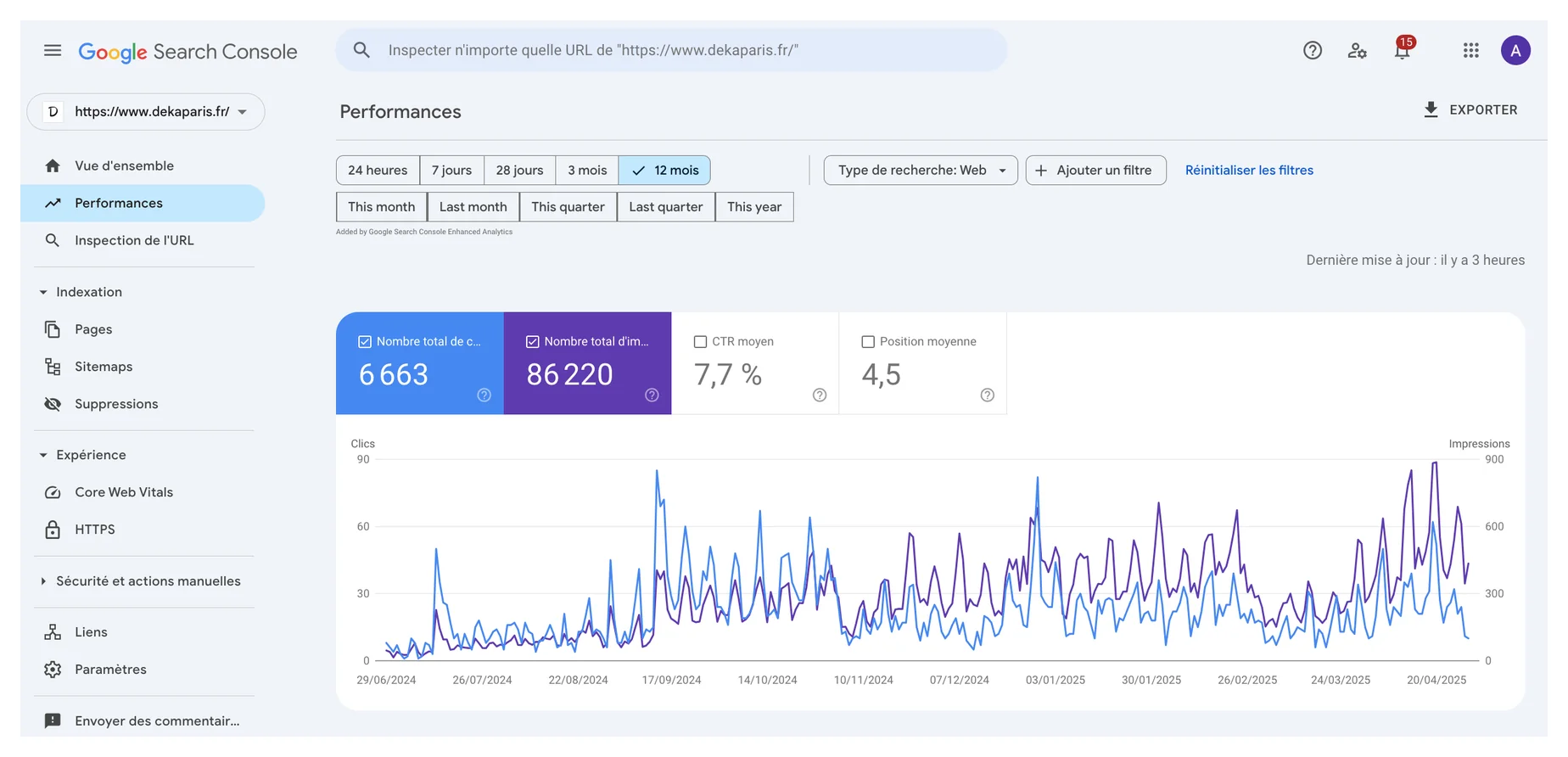Click the 6 663 total clicks value
This screenshot has height=757, width=1568.
click(394, 374)
